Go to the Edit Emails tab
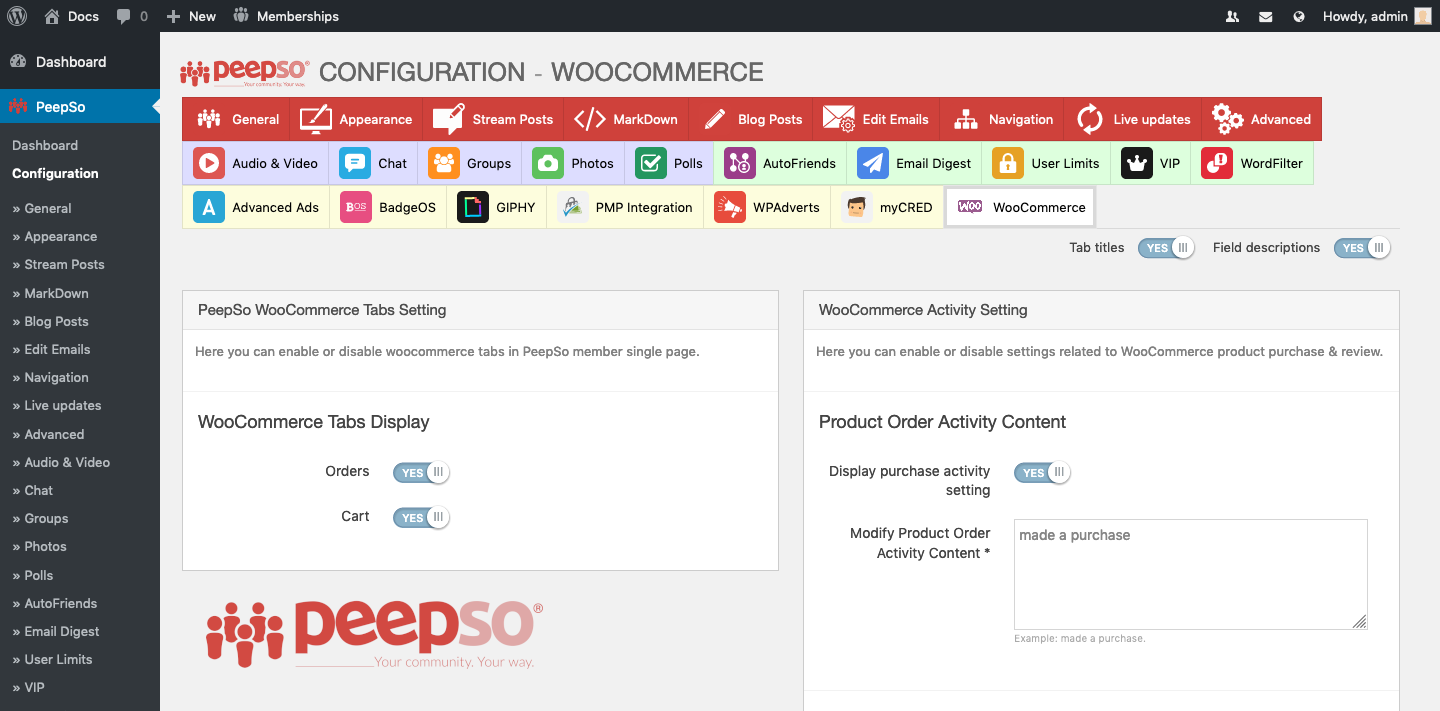 876,119
